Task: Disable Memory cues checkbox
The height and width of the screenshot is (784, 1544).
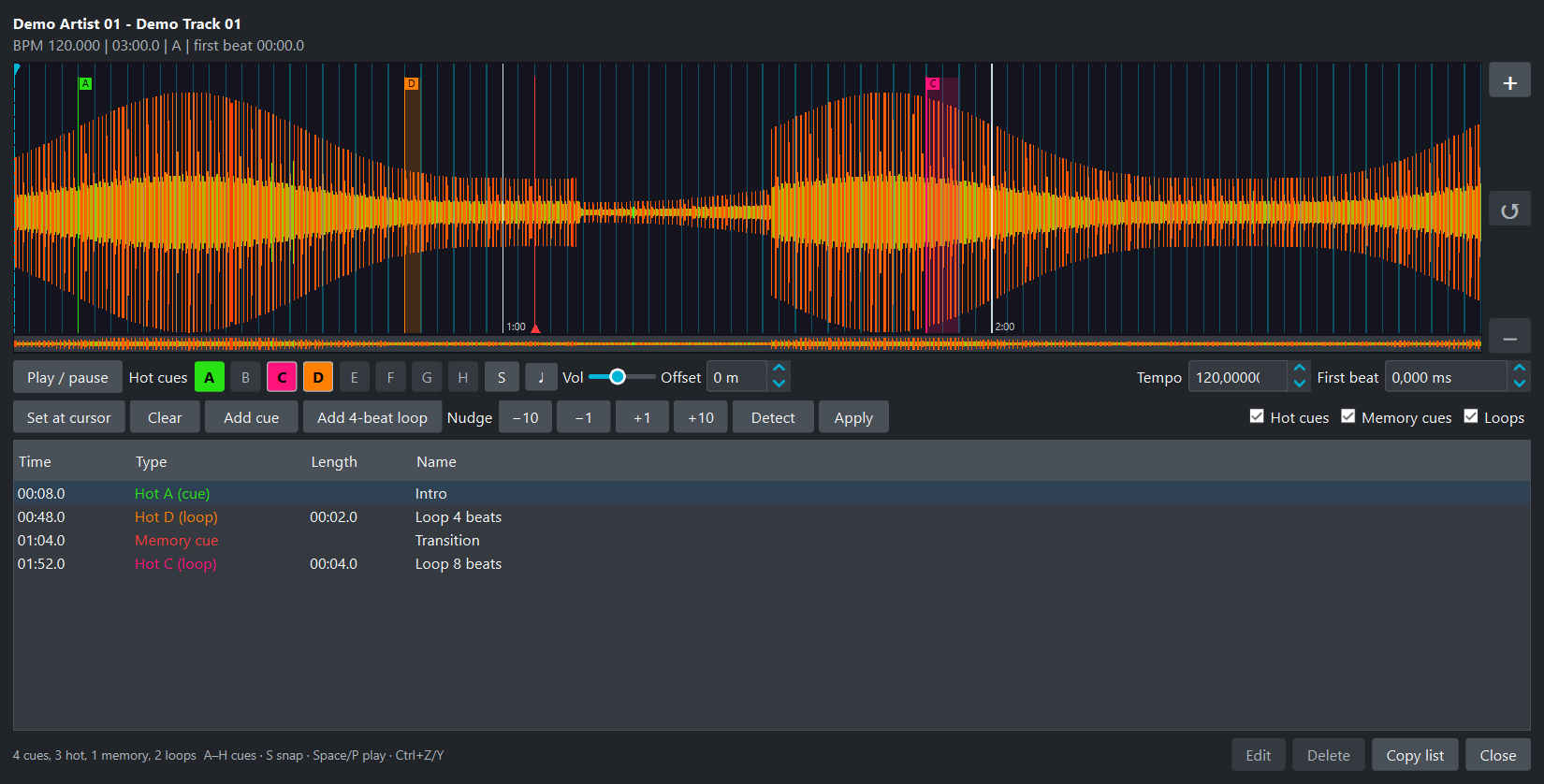Action: pos(1348,416)
